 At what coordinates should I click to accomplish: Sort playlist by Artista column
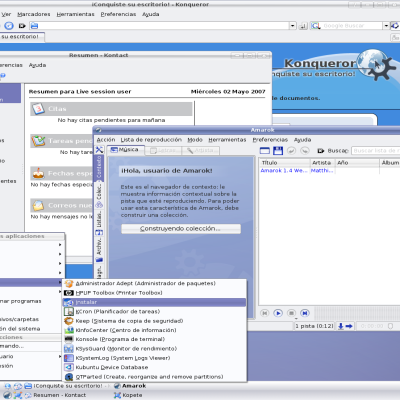pyautogui.click(x=322, y=163)
